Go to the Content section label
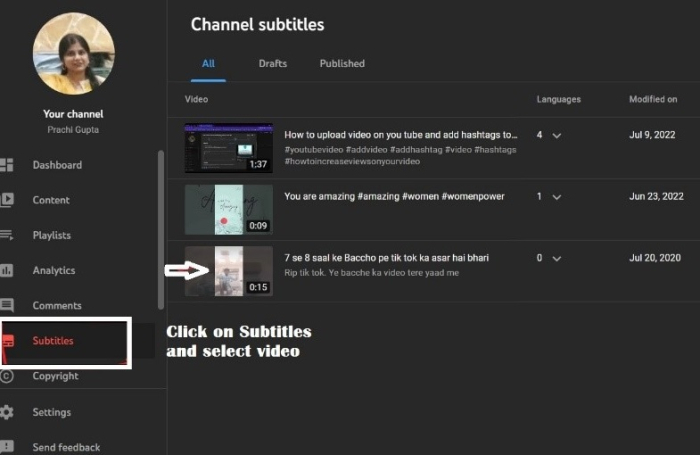 (51, 200)
